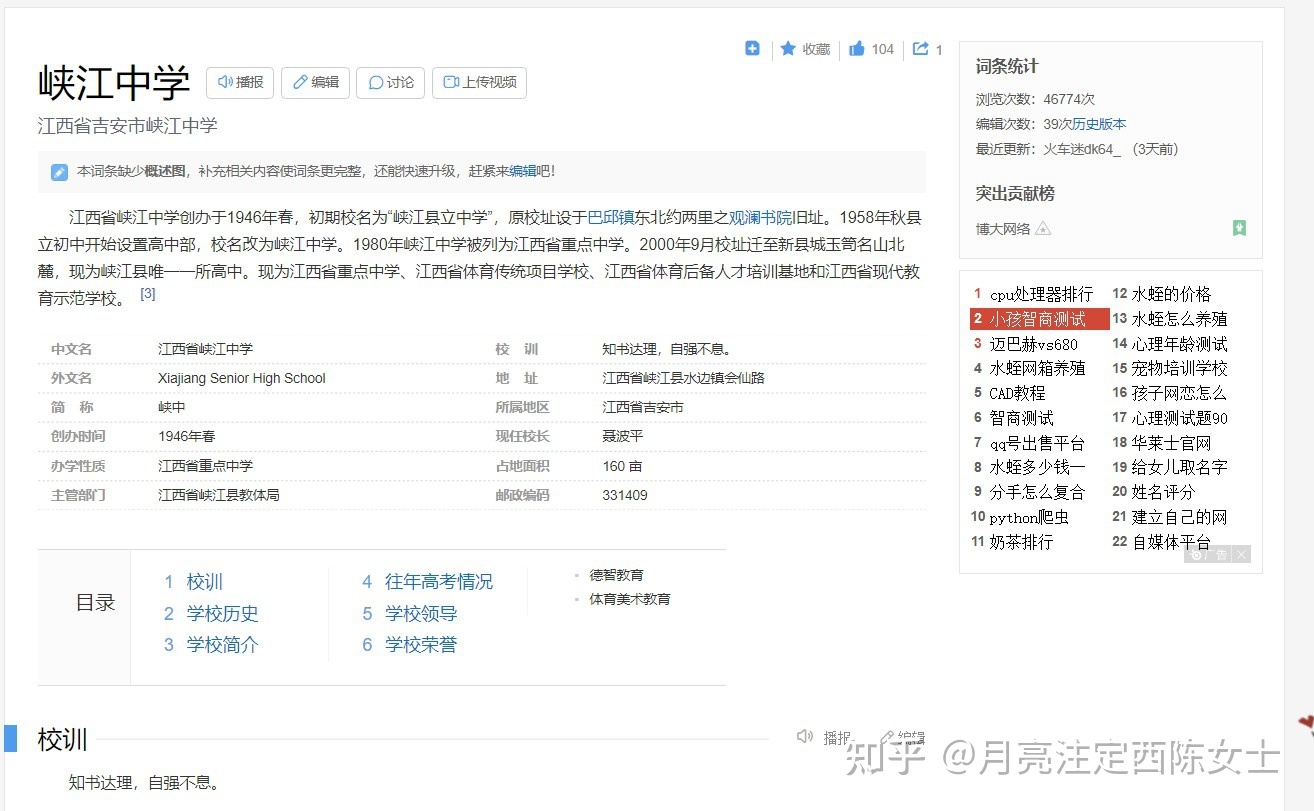Click the green badge icon in 突出贡献榜 panel
1314x811 pixels.
[x=1240, y=228]
